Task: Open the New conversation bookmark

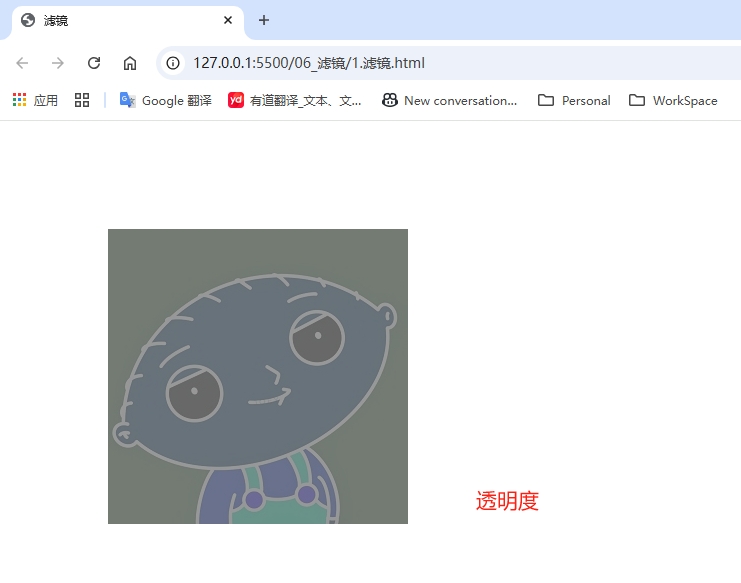Action: coord(449,100)
